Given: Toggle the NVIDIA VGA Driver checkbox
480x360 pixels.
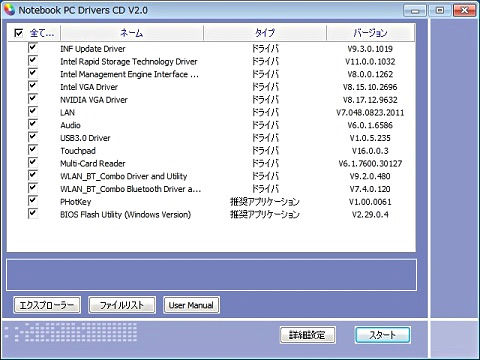Looking at the screenshot, I should tap(33, 99).
